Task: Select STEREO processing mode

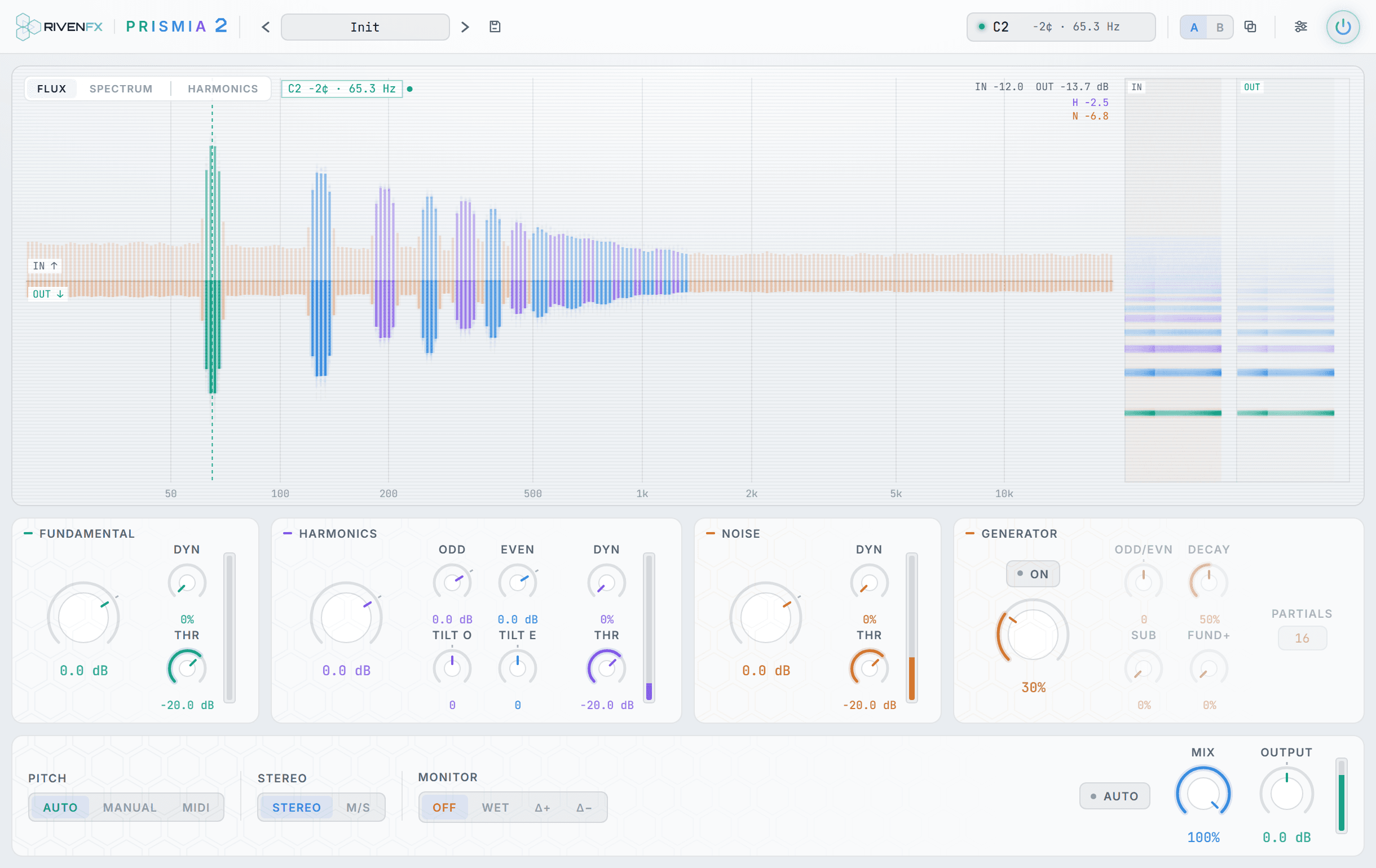Action: tap(297, 808)
